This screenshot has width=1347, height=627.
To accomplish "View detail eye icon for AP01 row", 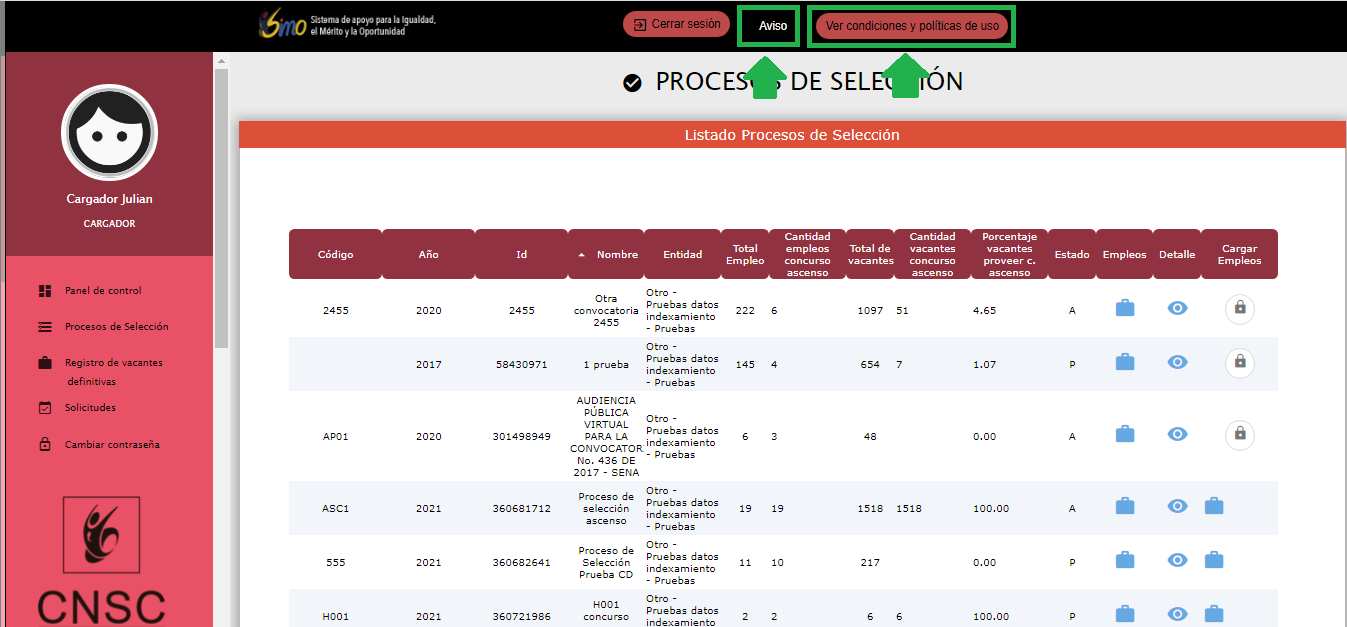I will coord(1178,434).
